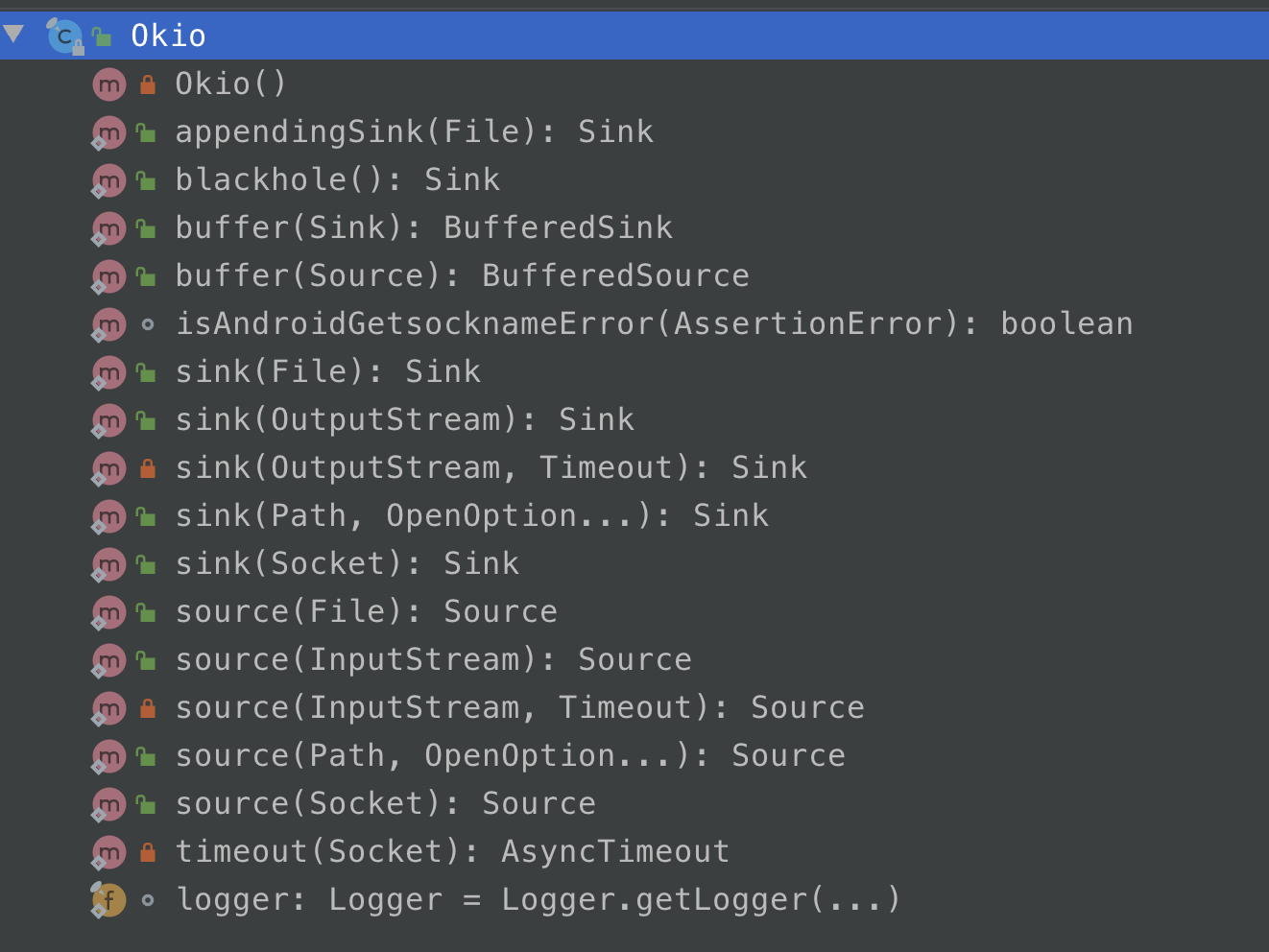
Task: Select source(InputStream, Timeout): Source entry
Action: pos(519,707)
